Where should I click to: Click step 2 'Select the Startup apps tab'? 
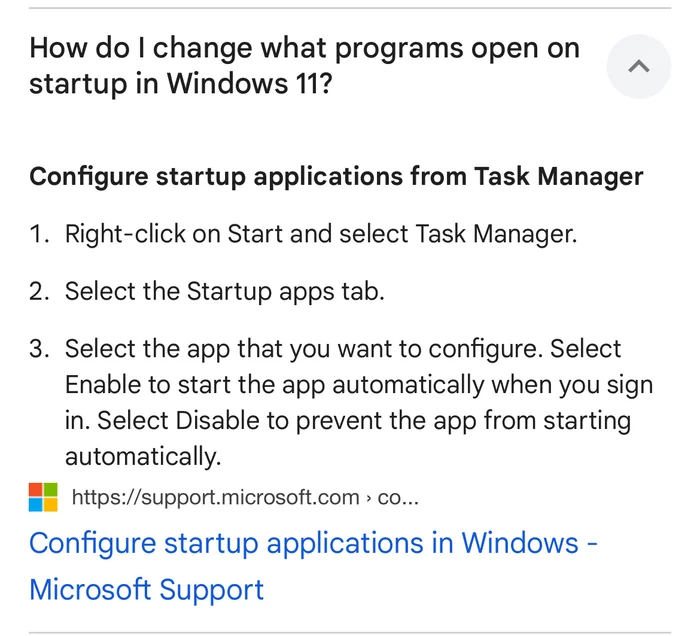224,292
